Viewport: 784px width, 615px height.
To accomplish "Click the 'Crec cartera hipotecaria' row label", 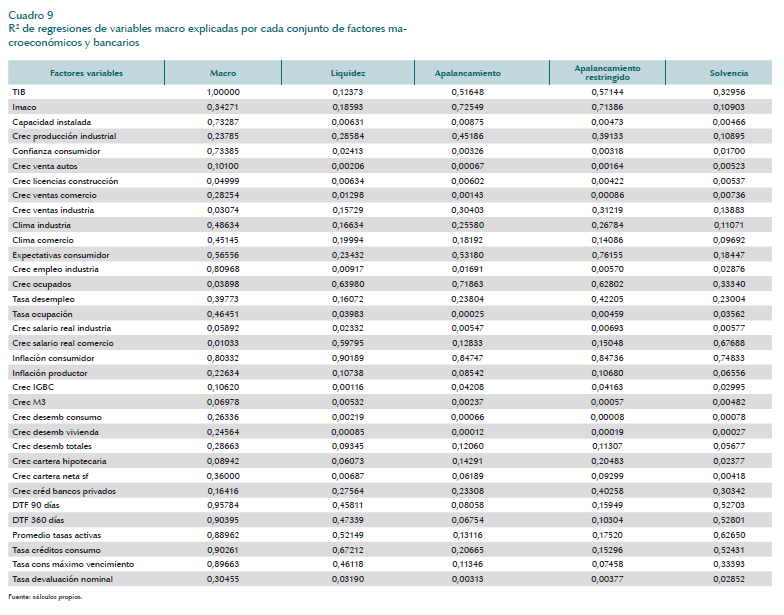I will (59, 461).
